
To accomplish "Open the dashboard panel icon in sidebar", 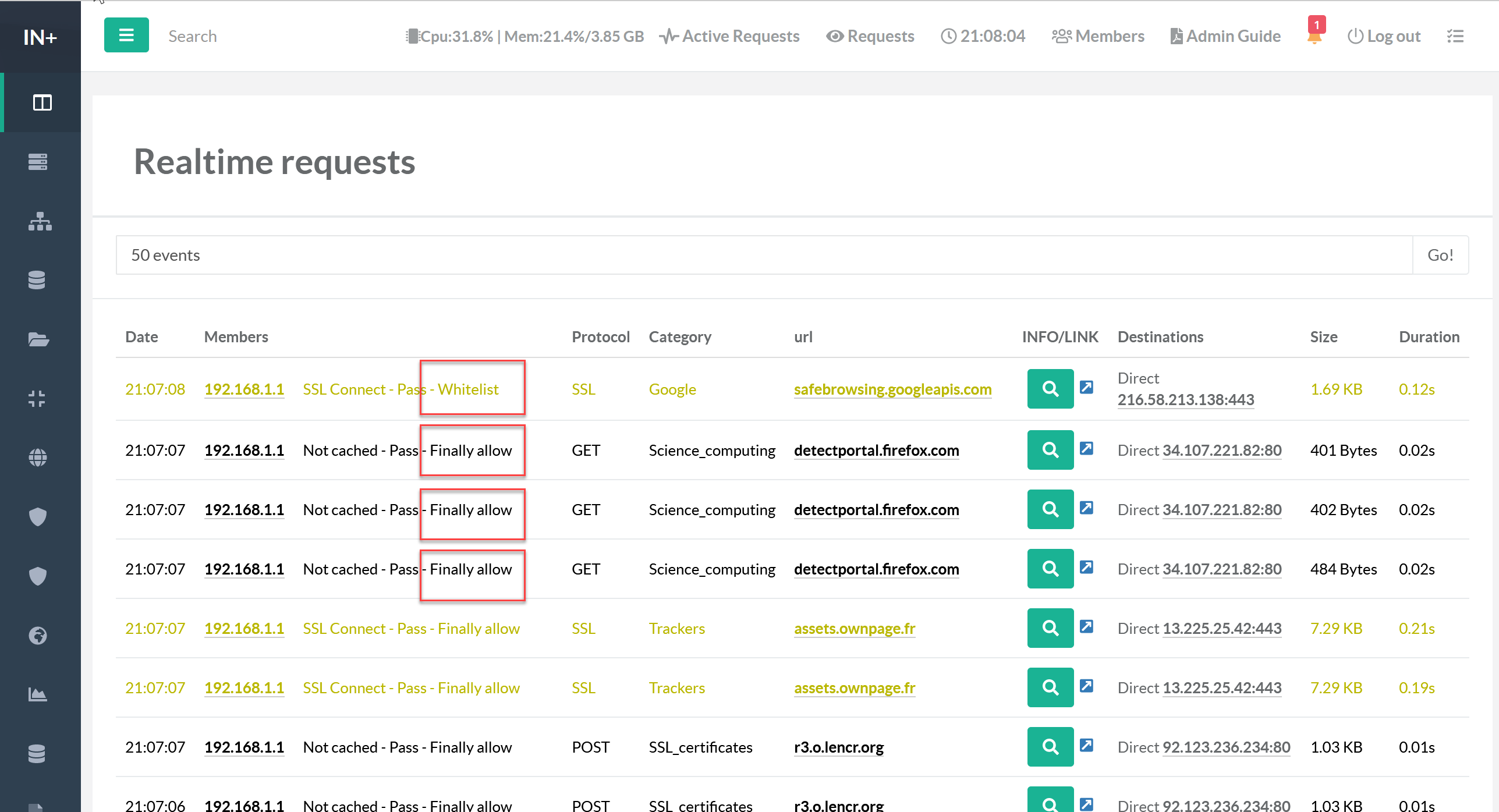I will coord(42,102).
